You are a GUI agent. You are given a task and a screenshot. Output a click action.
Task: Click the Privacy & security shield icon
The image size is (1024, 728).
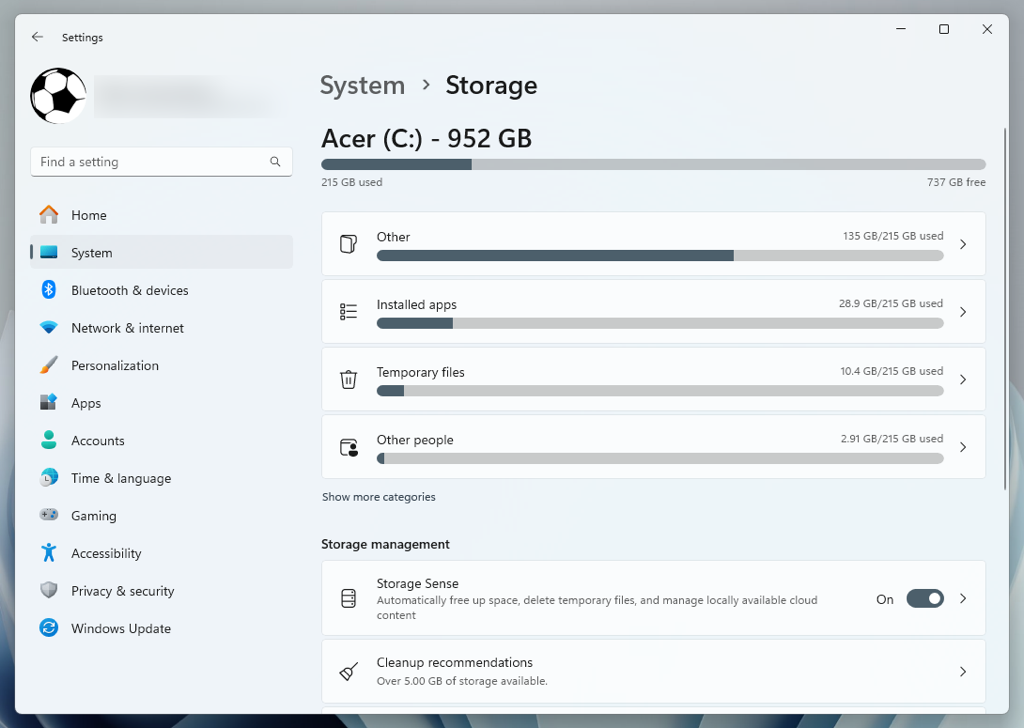49,590
